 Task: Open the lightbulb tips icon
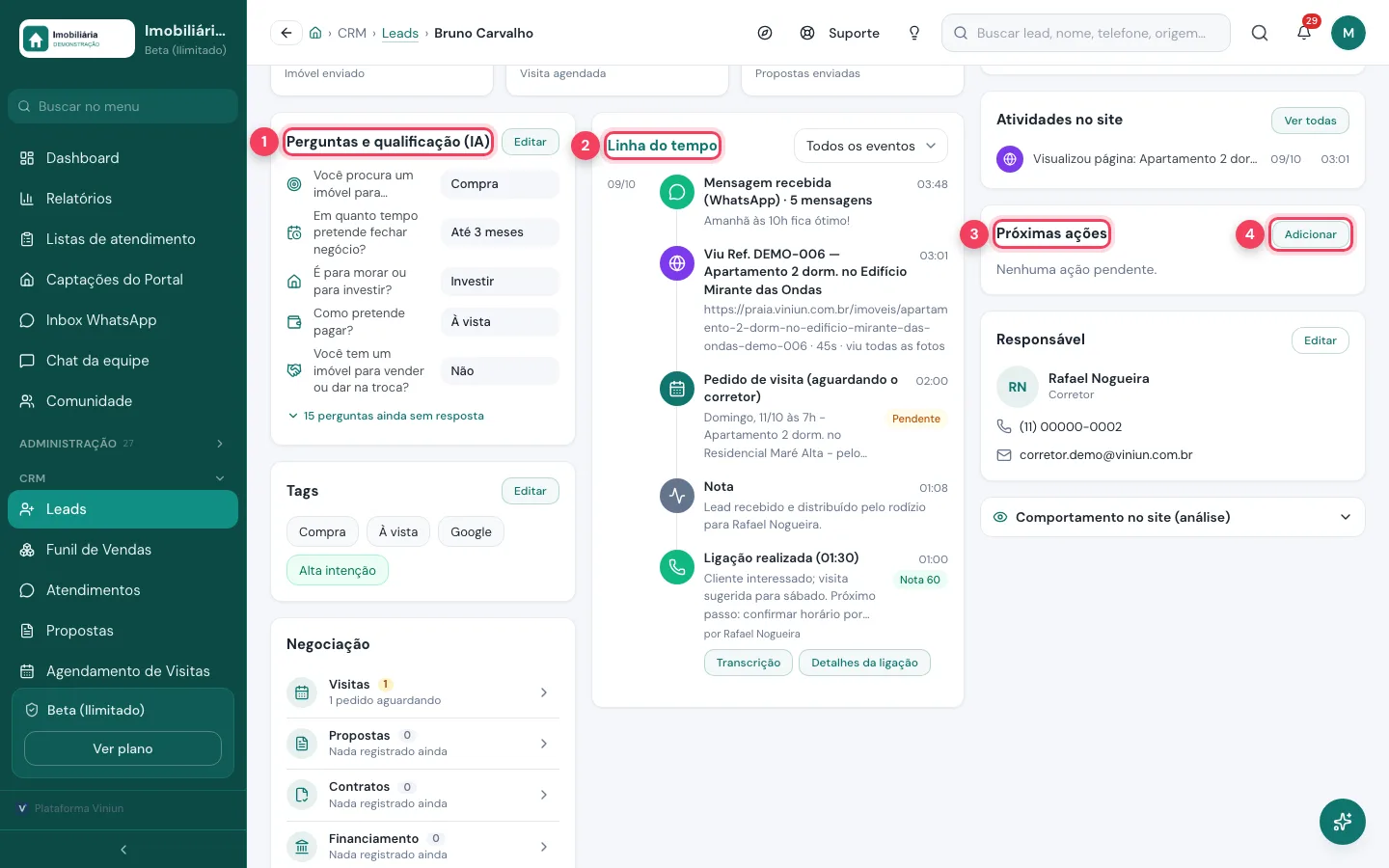point(914,33)
